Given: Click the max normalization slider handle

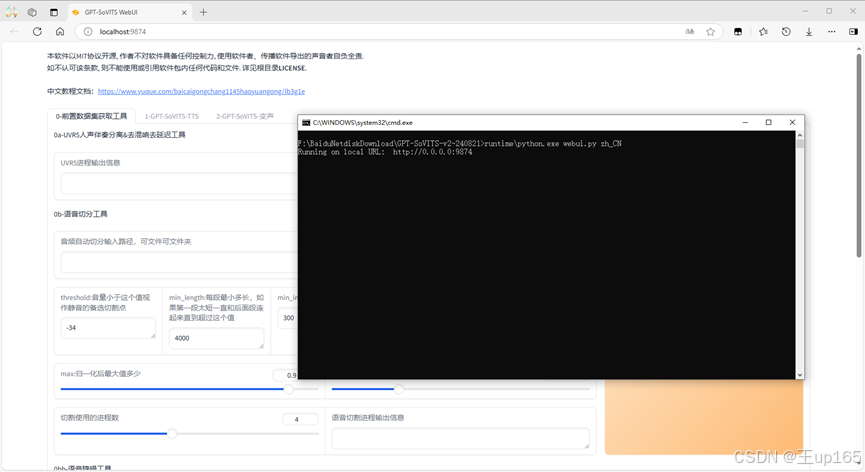Looking at the screenshot, I should coord(289,389).
